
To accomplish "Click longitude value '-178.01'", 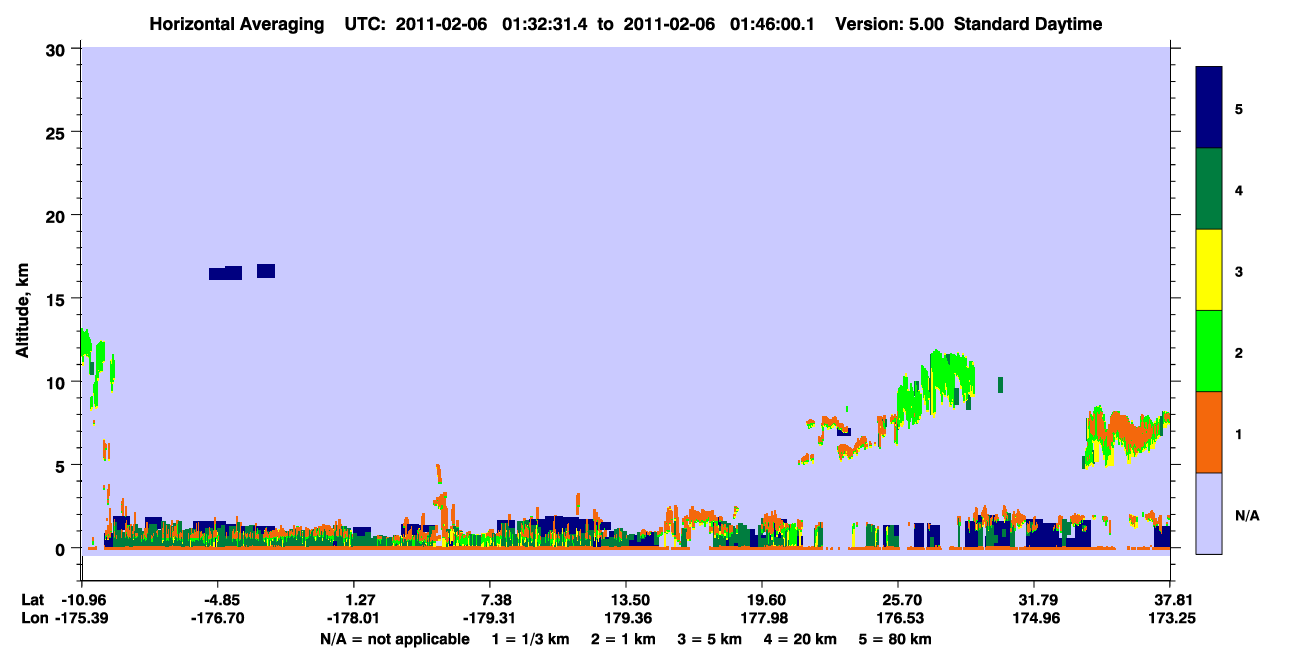I will click(354, 618).
